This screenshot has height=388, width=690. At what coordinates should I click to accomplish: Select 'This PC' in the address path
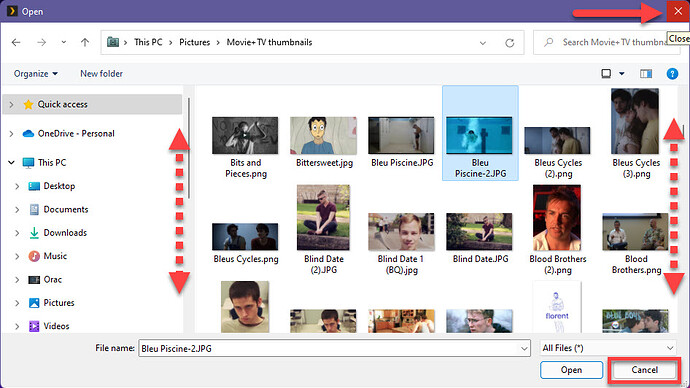click(x=148, y=42)
